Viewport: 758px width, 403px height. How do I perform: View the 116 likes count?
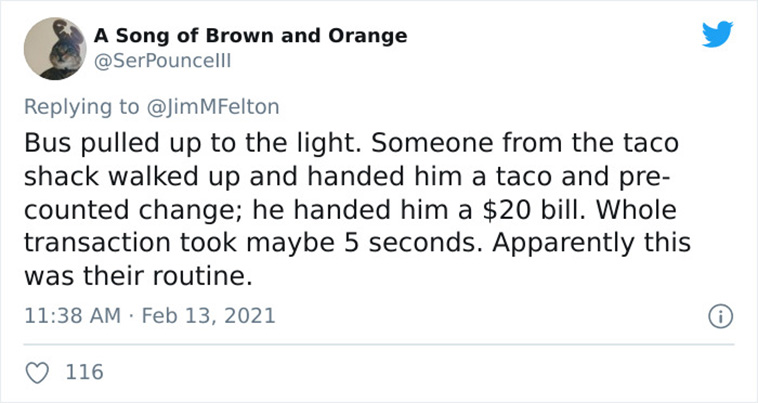pos(85,372)
